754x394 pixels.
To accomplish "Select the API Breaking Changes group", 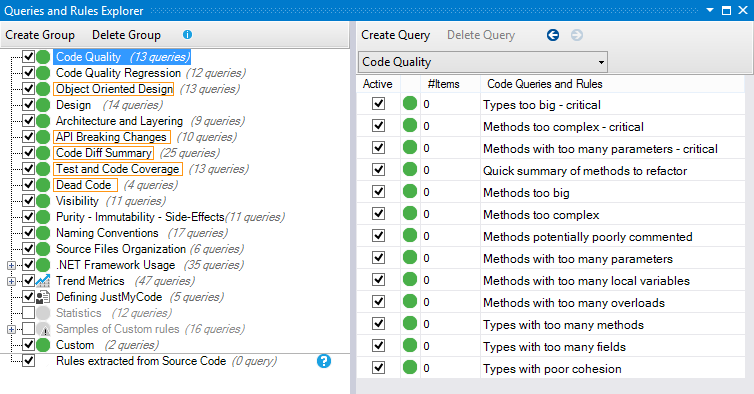I will [112, 137].
